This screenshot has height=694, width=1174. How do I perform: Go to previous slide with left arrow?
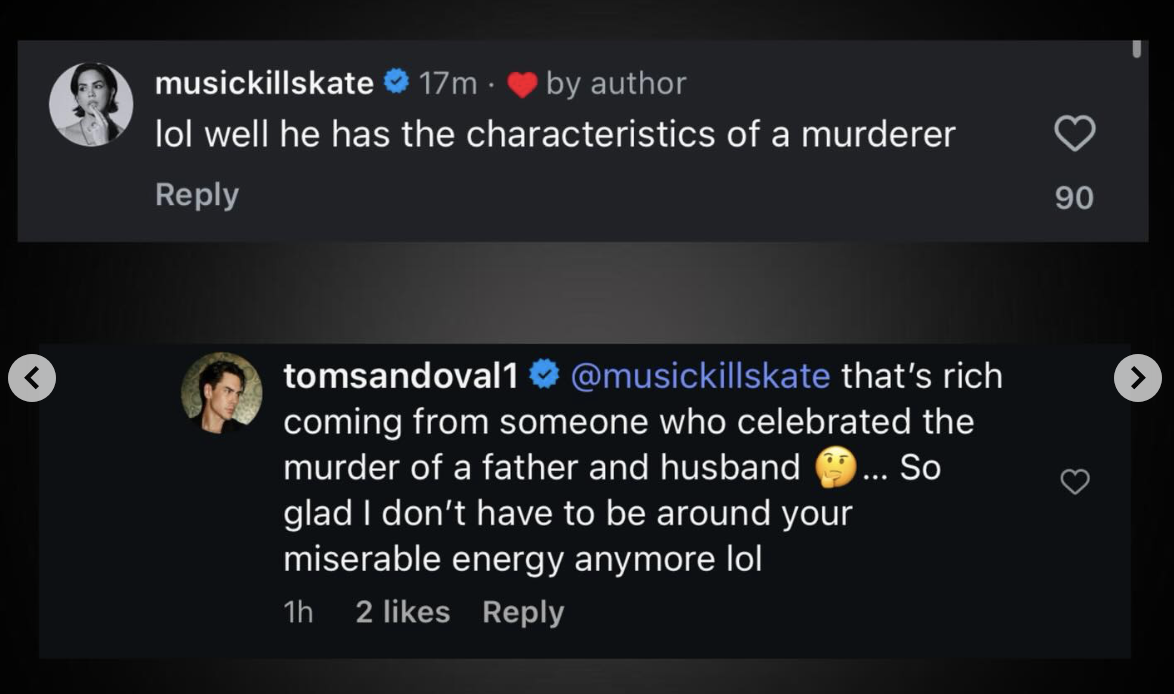(x=32, y=377)
